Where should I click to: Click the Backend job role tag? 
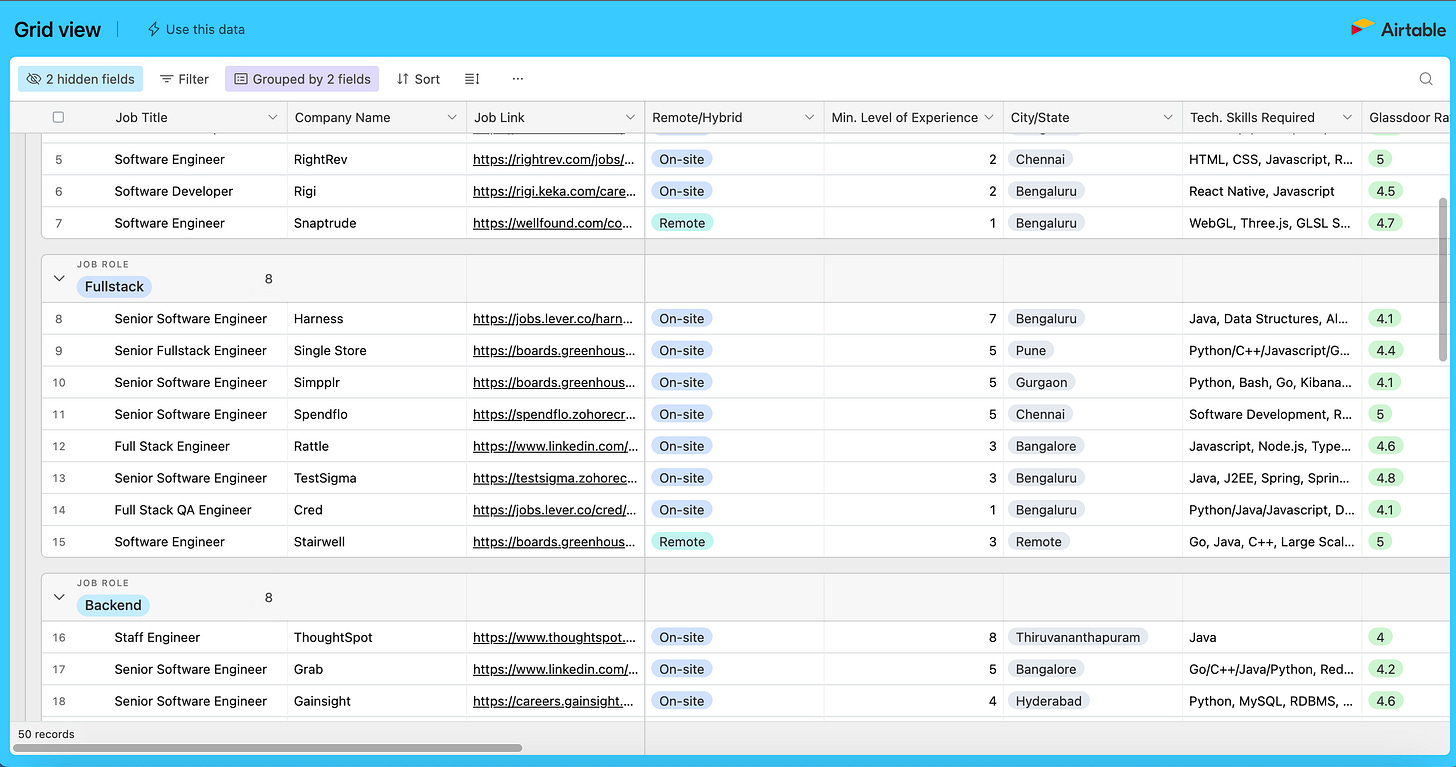[113, 605]
